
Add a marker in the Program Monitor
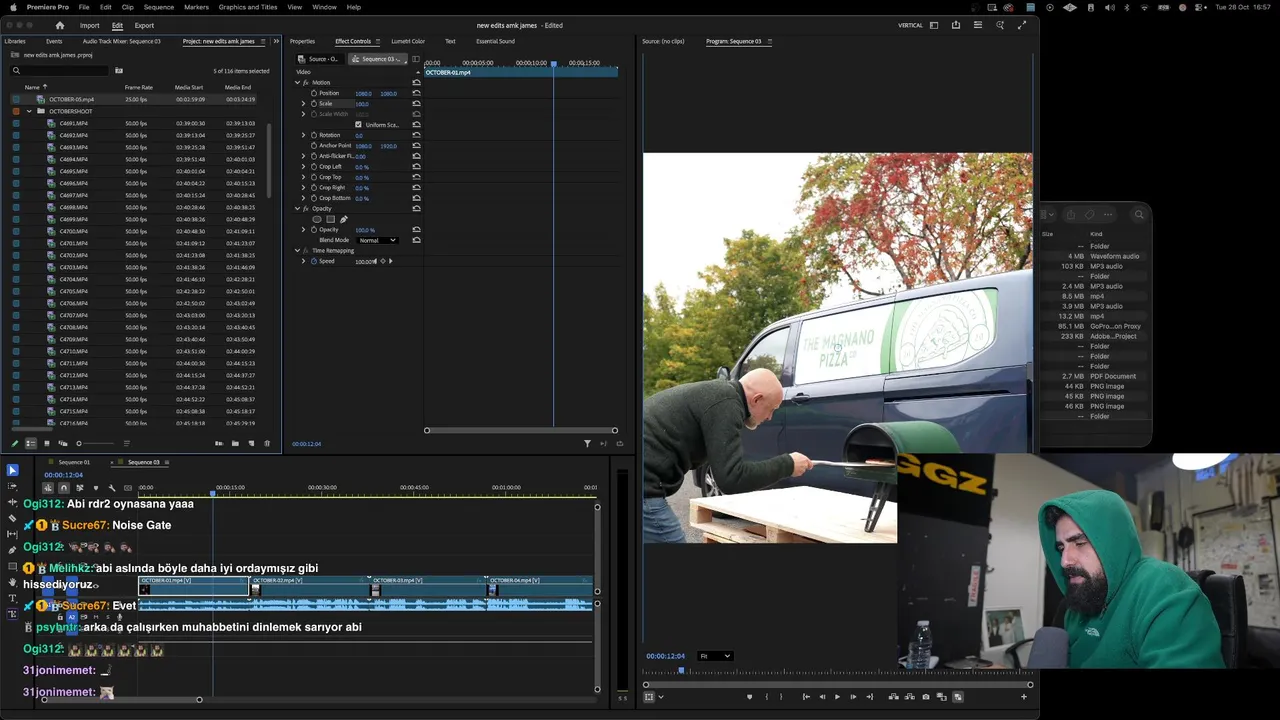click(x=749, y=697)
